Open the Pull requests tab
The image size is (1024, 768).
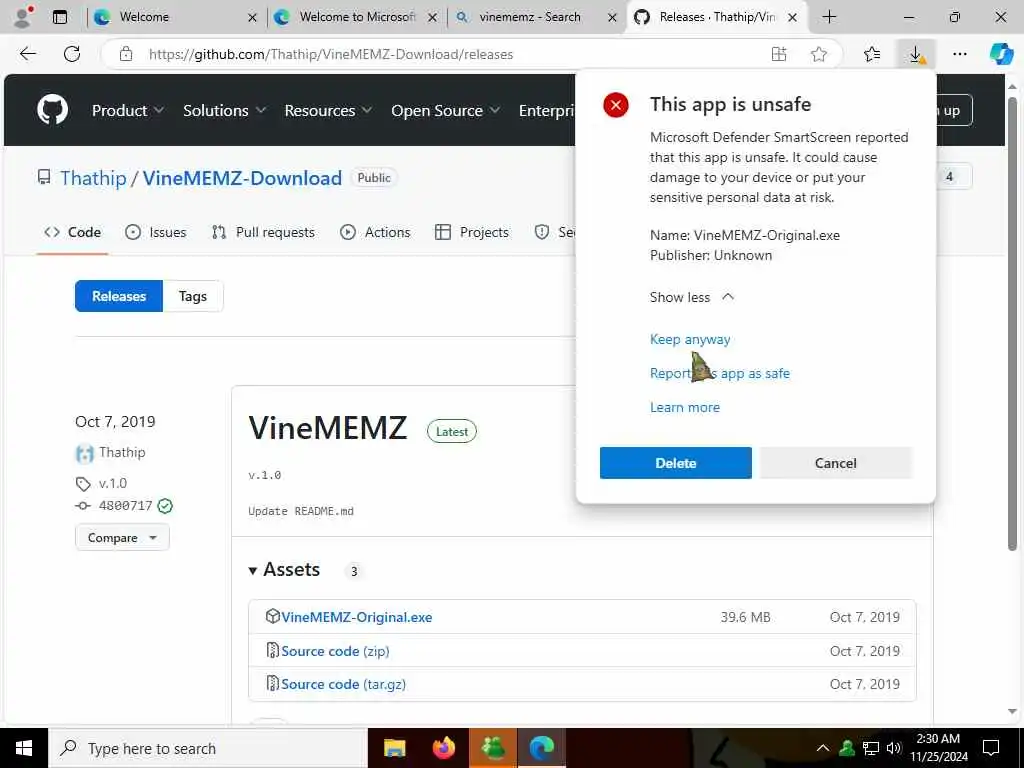coord(263,232)
